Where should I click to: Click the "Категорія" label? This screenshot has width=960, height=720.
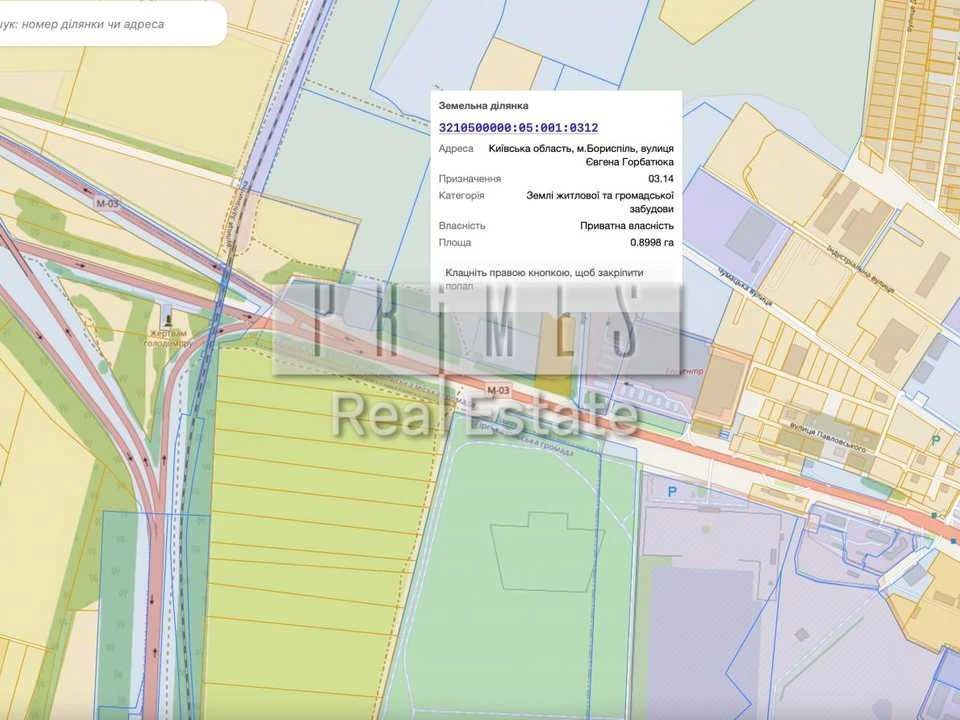tap(461, 195)
